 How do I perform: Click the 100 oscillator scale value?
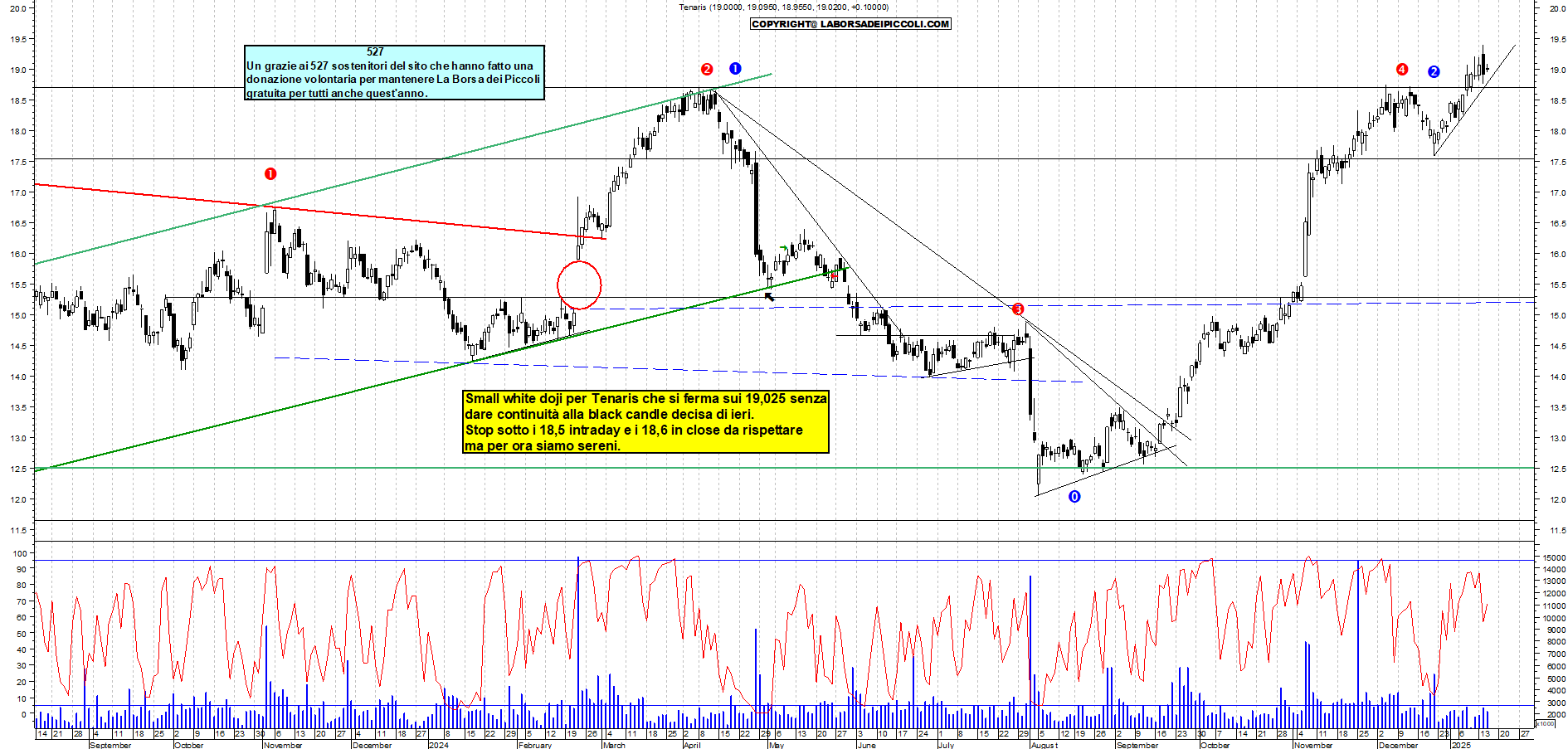click(21, 553)
